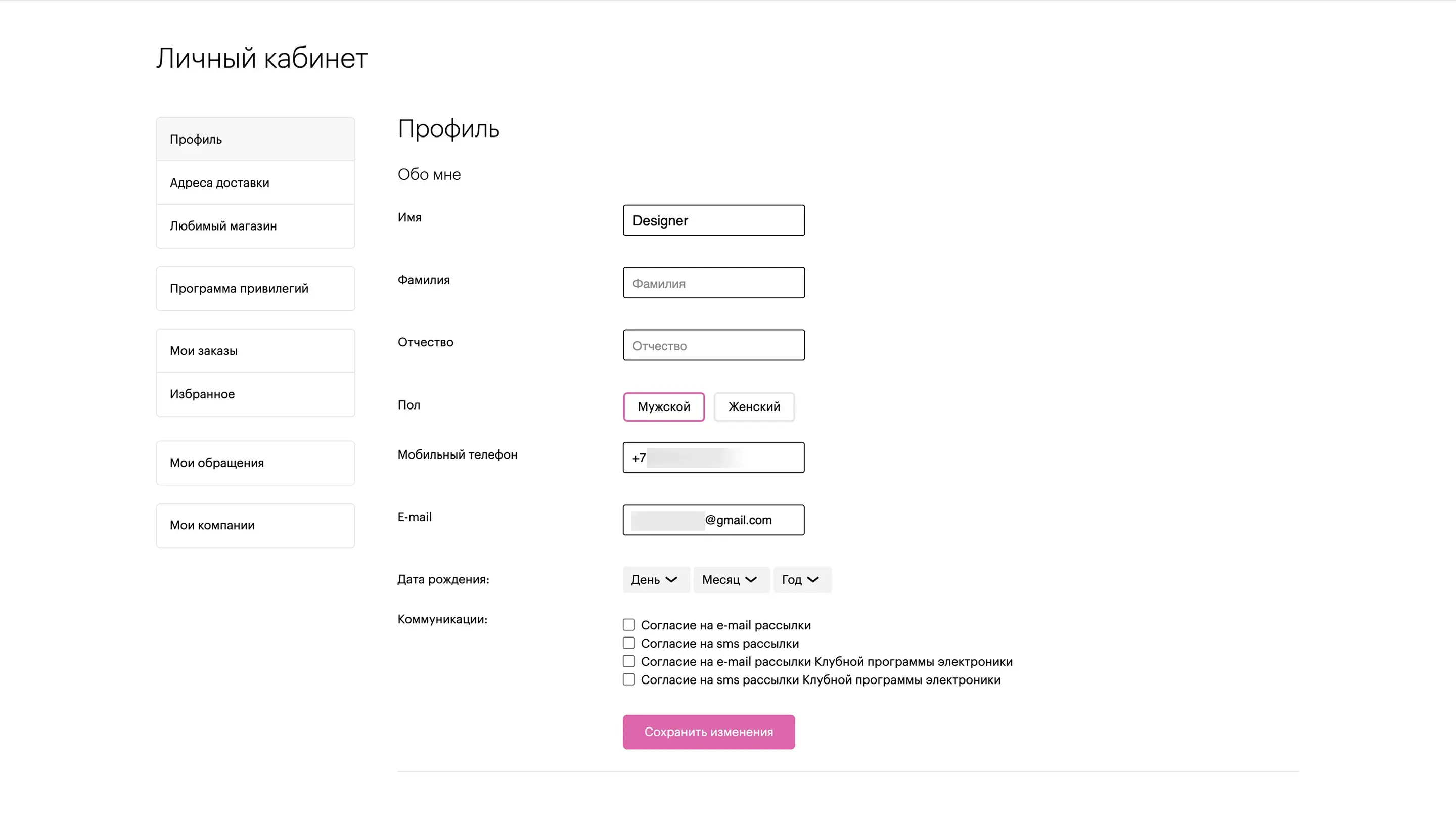The height and width of the screenshot is (819, 1456).
Task: Open Избранное in the sidebar
Action: pyautogui.click(x=255, y=394)
